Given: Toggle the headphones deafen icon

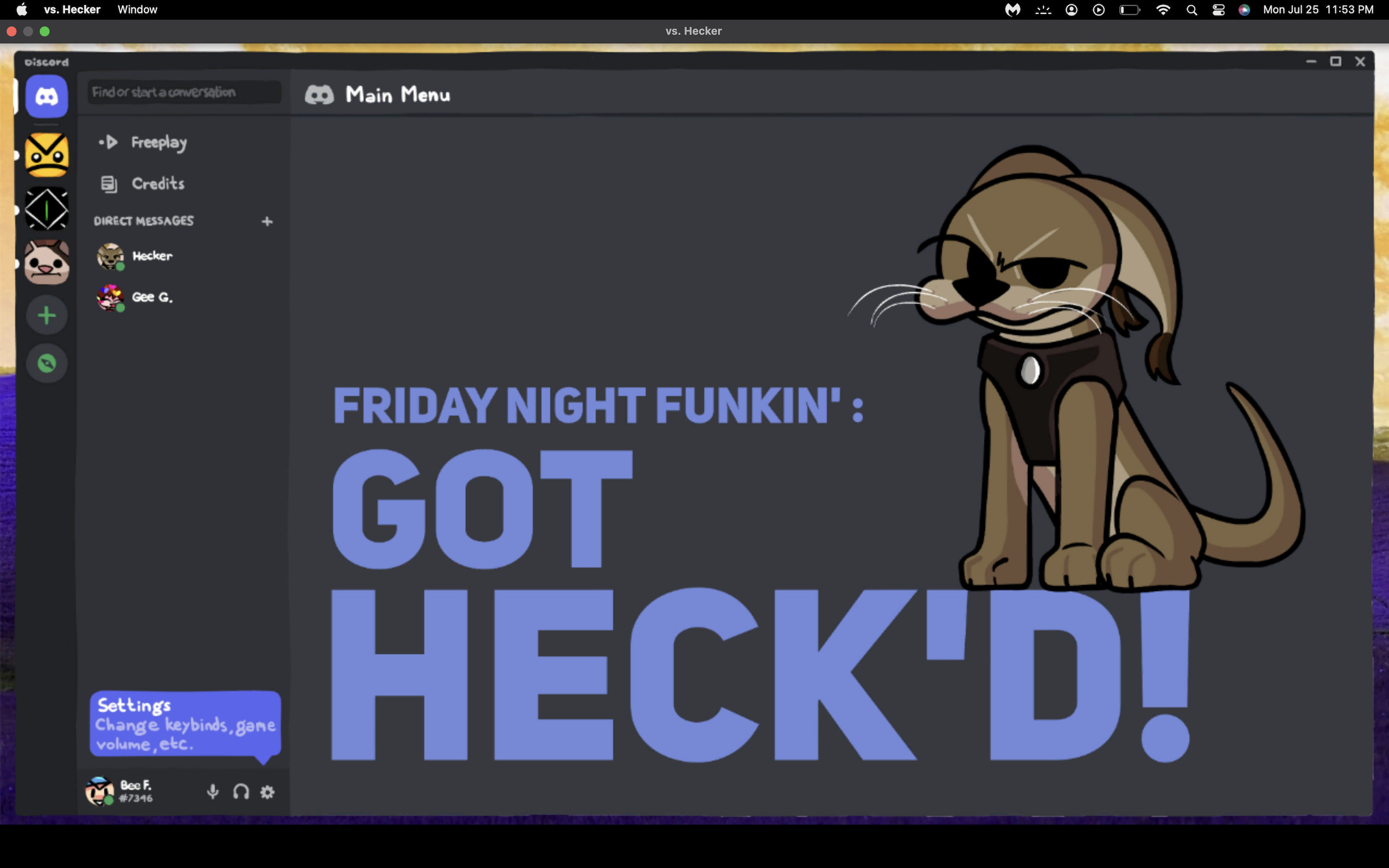Looking at the screenshot, I should (x=241, y=792).
